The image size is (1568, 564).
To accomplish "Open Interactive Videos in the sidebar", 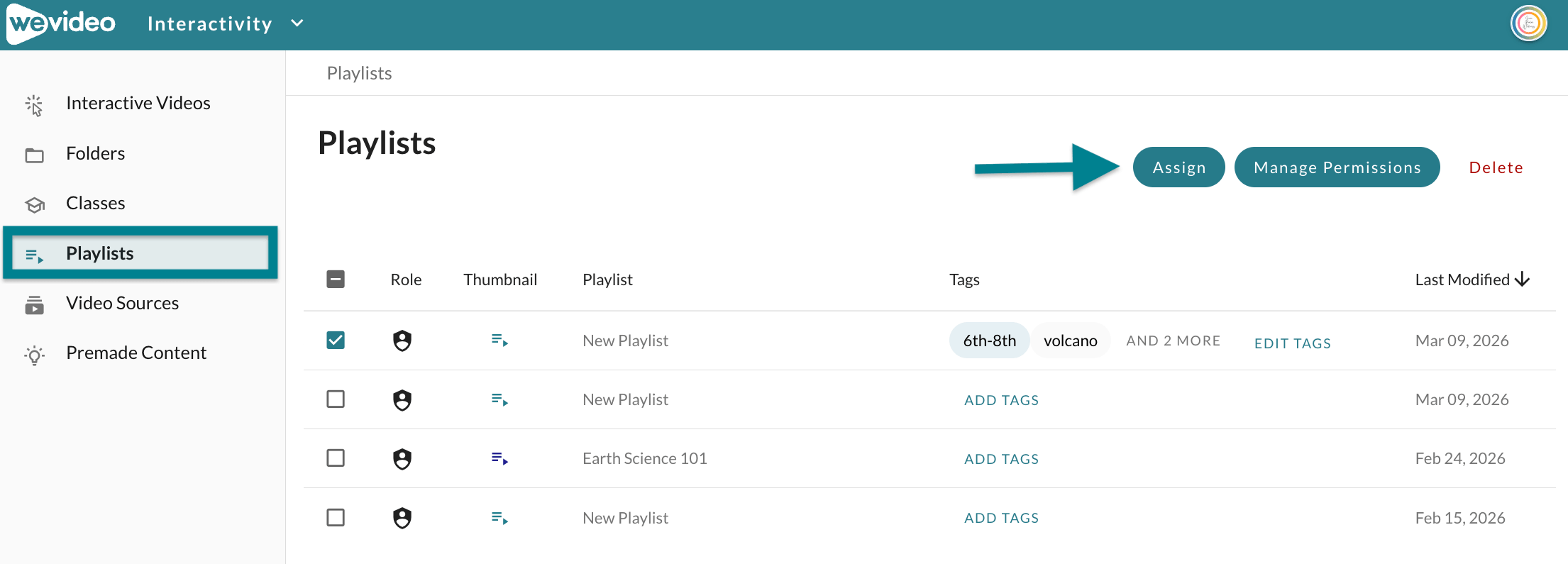I will pyautogui.click(x=138, y=104).
